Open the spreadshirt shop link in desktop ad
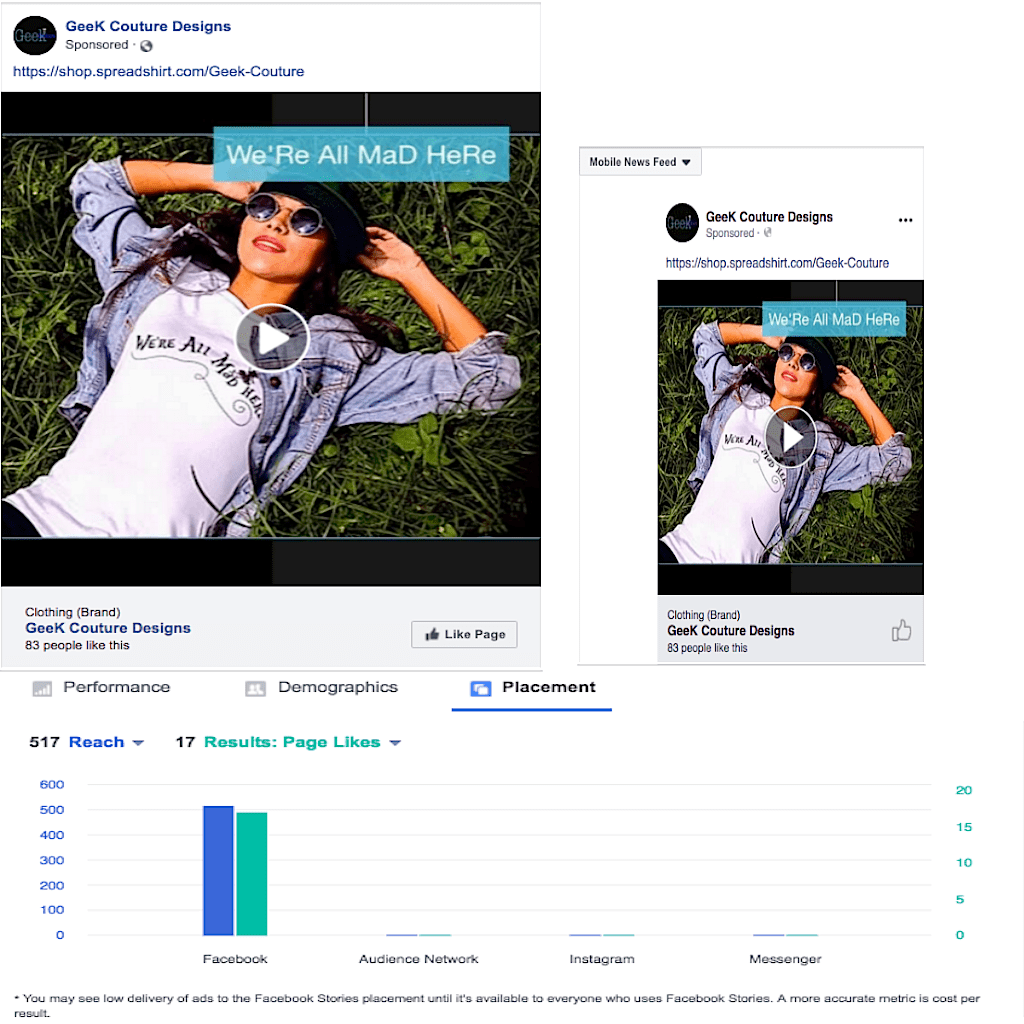1024x1024 pixels. pos(158,72)
